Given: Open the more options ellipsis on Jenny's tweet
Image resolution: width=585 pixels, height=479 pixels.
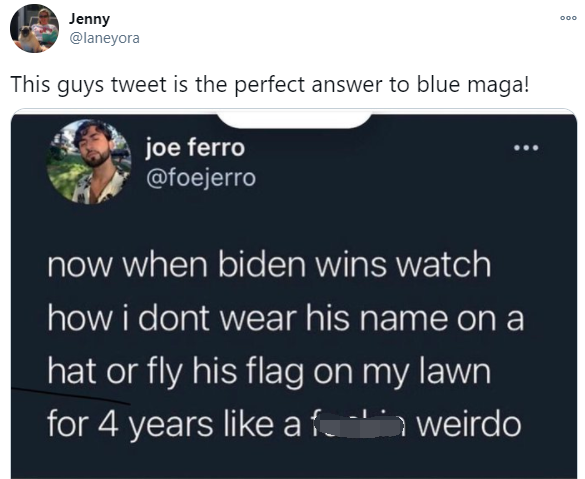Looking at the screenshot, I should [x=569, y=18].
